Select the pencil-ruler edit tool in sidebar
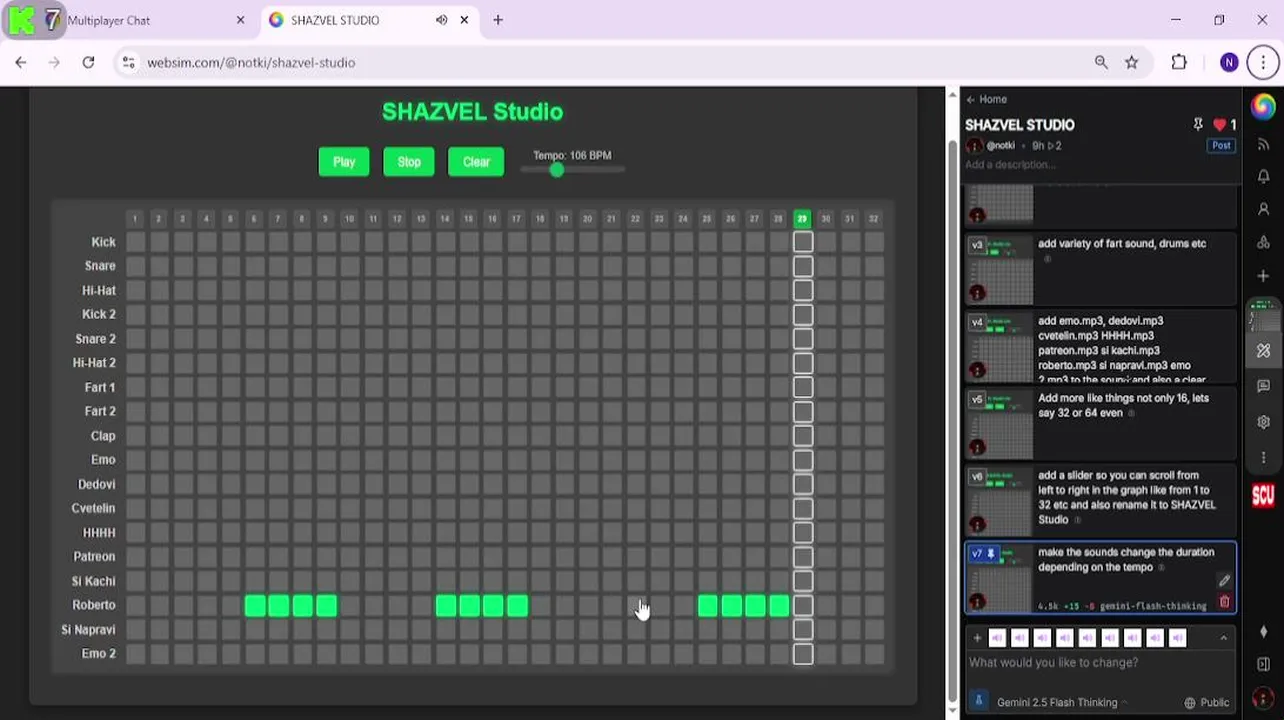 [1263, 351]
